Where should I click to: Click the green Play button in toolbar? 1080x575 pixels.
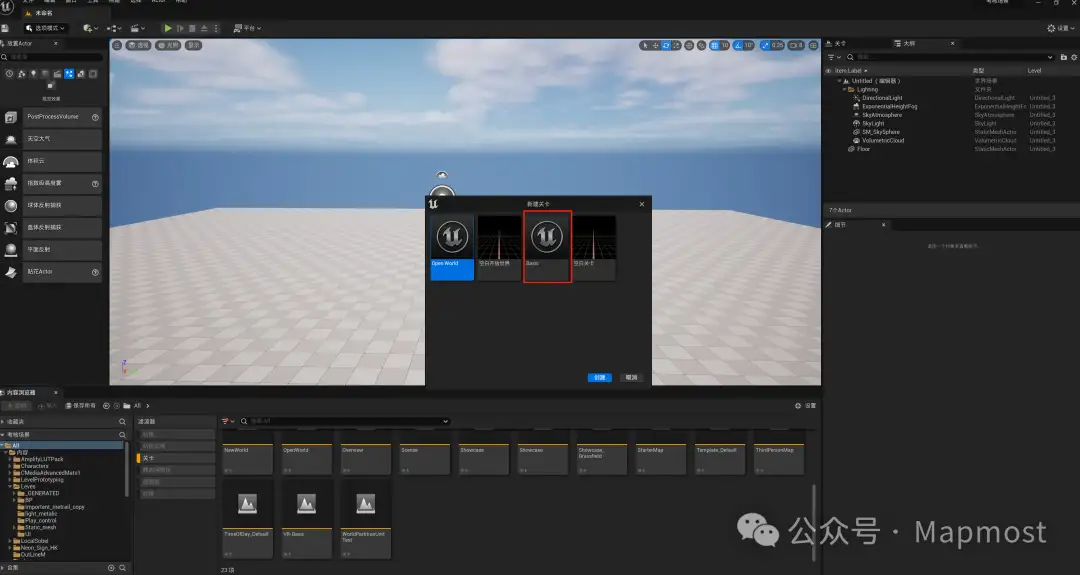pyautogui.click(x=167, y=28)
